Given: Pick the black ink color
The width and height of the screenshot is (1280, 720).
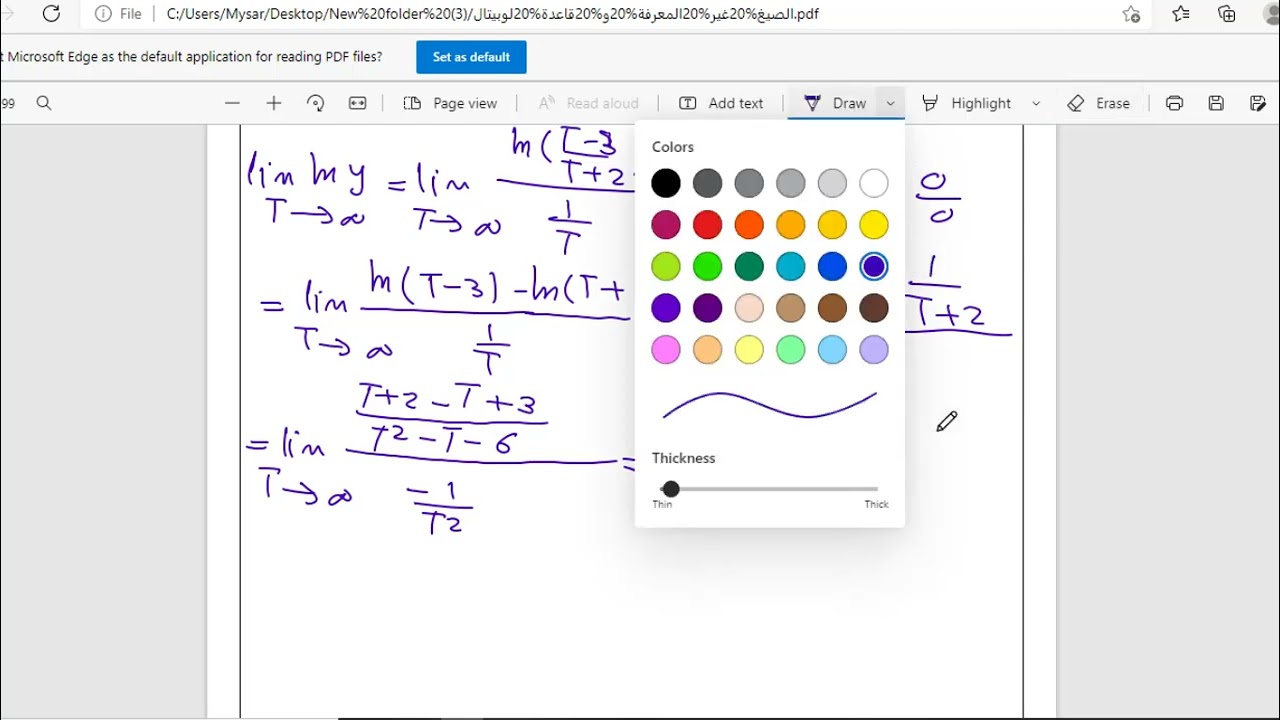Looking at the screenshot, I should 666,183.
